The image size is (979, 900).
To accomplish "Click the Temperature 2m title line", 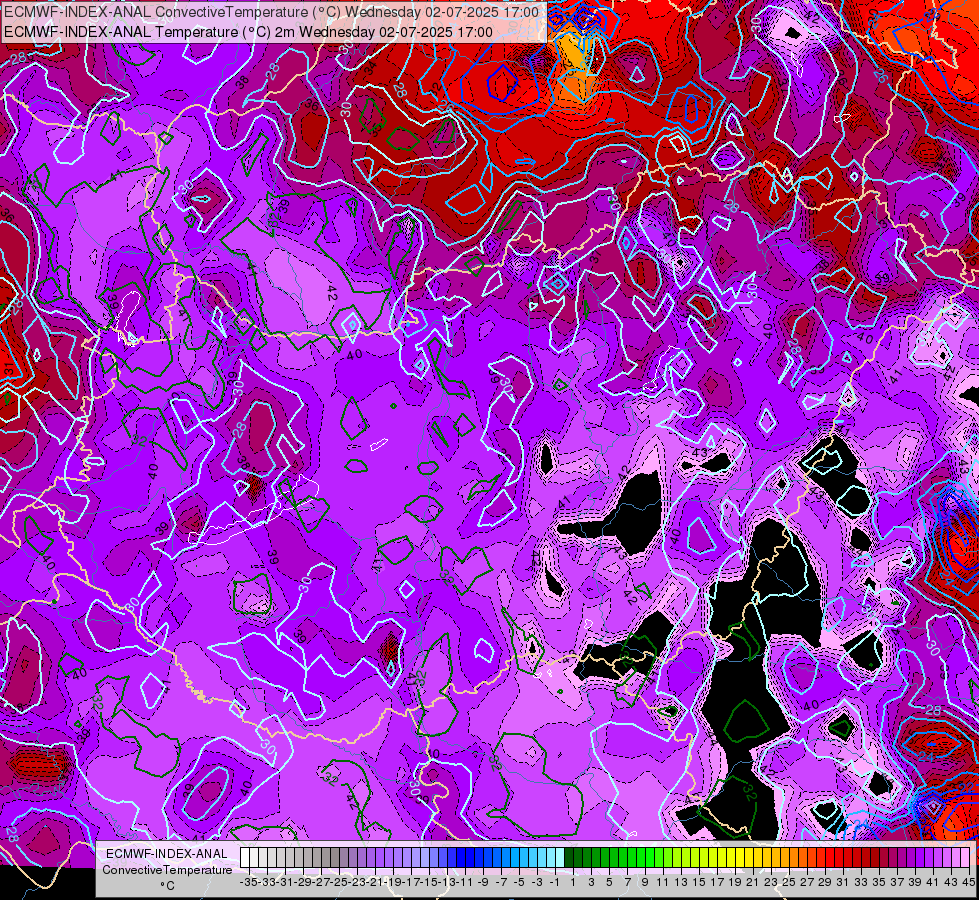I will click(248, 32).
